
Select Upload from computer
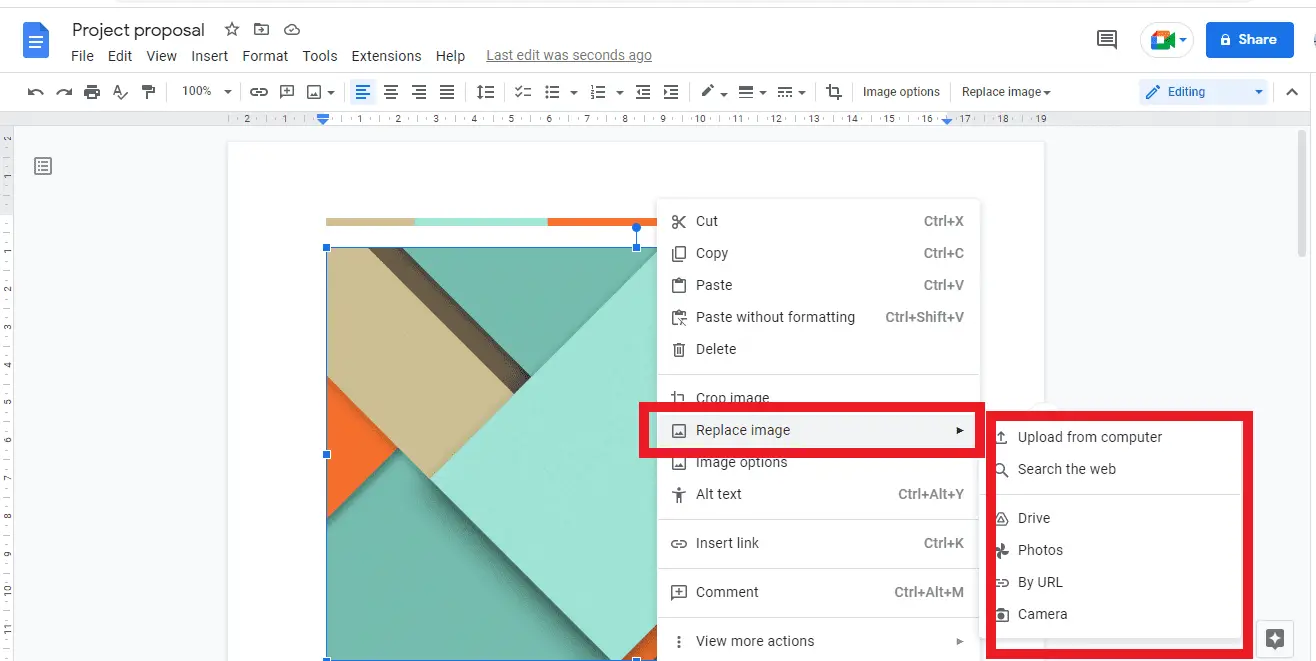point(1088,437)
